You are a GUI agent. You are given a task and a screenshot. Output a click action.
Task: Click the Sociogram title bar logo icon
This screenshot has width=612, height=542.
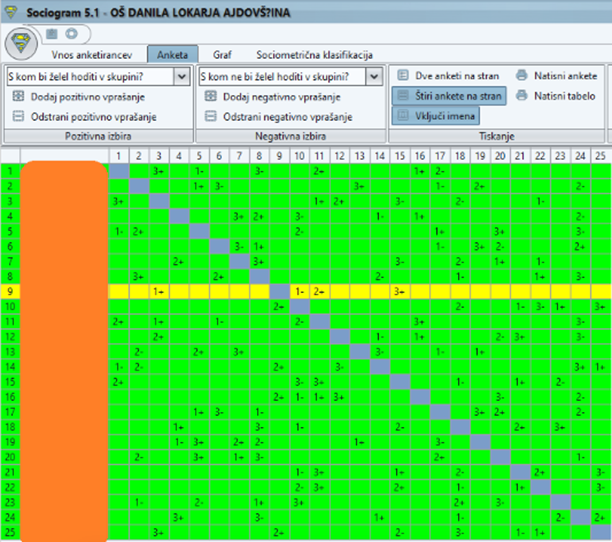11,12
